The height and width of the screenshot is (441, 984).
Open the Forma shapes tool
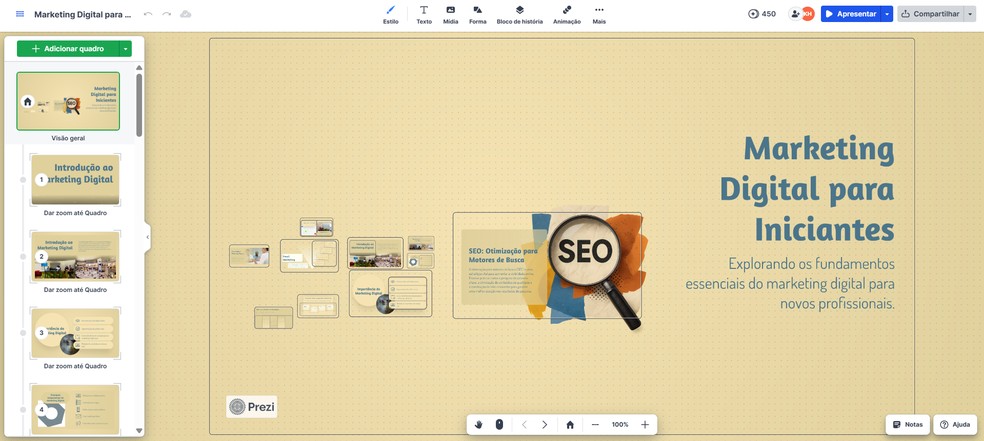click(478, 15)
